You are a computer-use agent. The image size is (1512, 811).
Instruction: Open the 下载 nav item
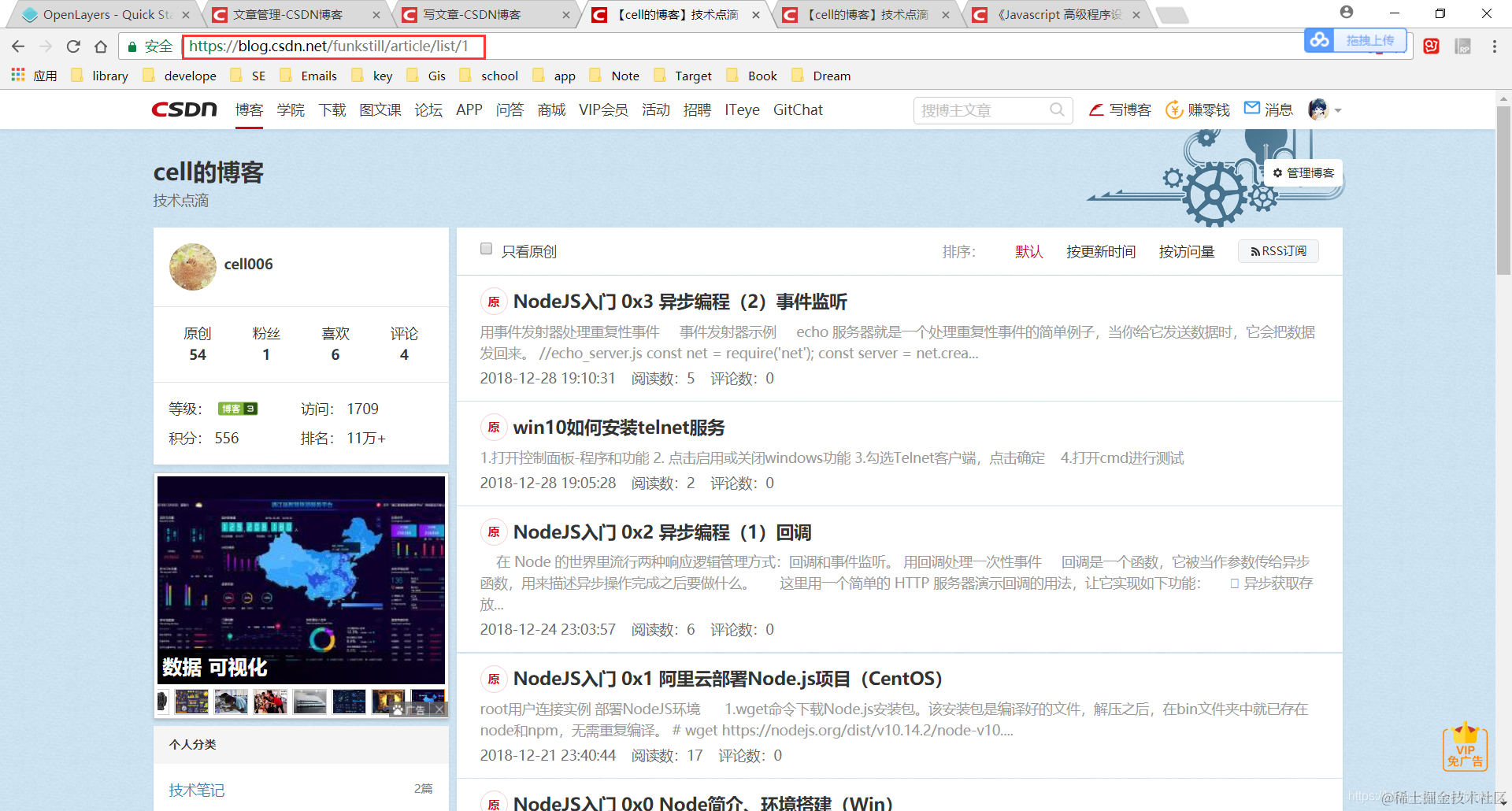point(332,109)
